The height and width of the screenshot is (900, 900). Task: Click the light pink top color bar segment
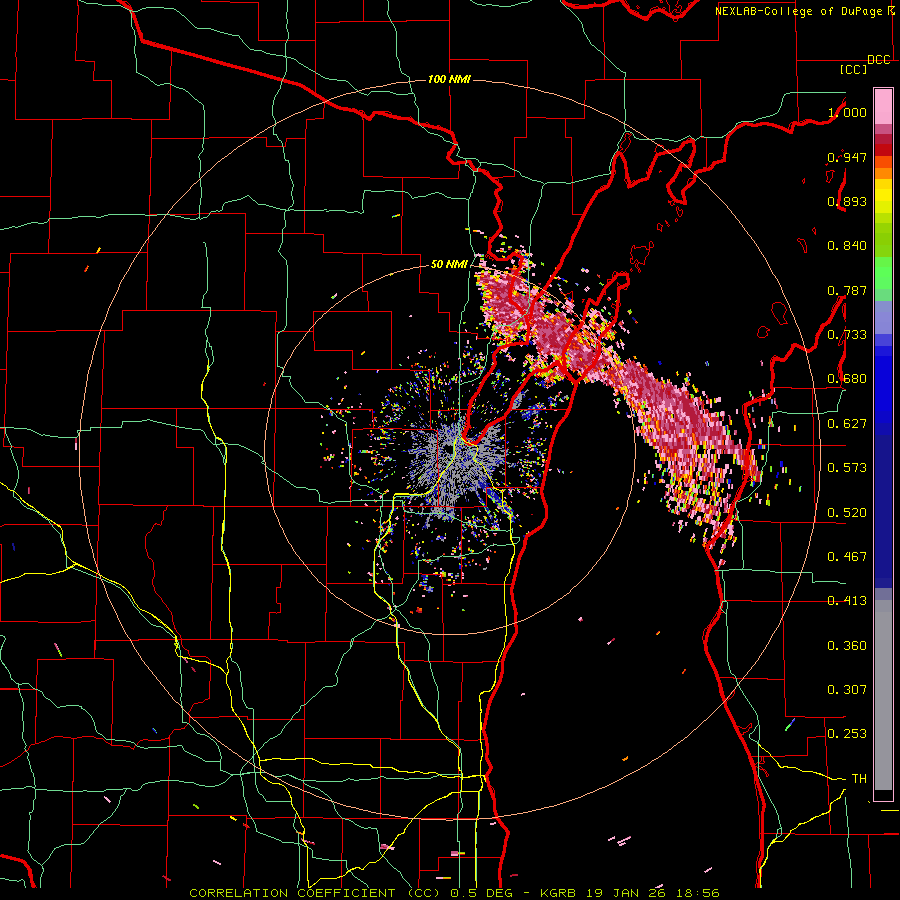[x=883, y=106]
